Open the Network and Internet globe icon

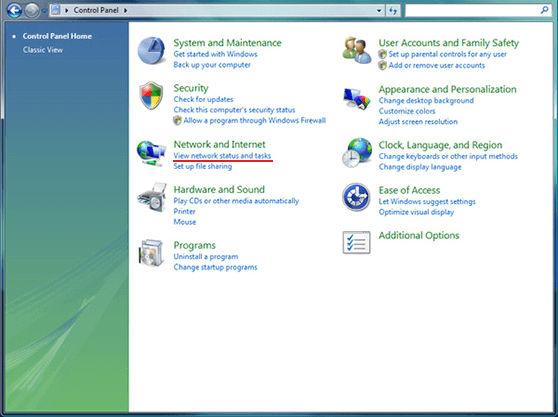(x=151, y=153)
